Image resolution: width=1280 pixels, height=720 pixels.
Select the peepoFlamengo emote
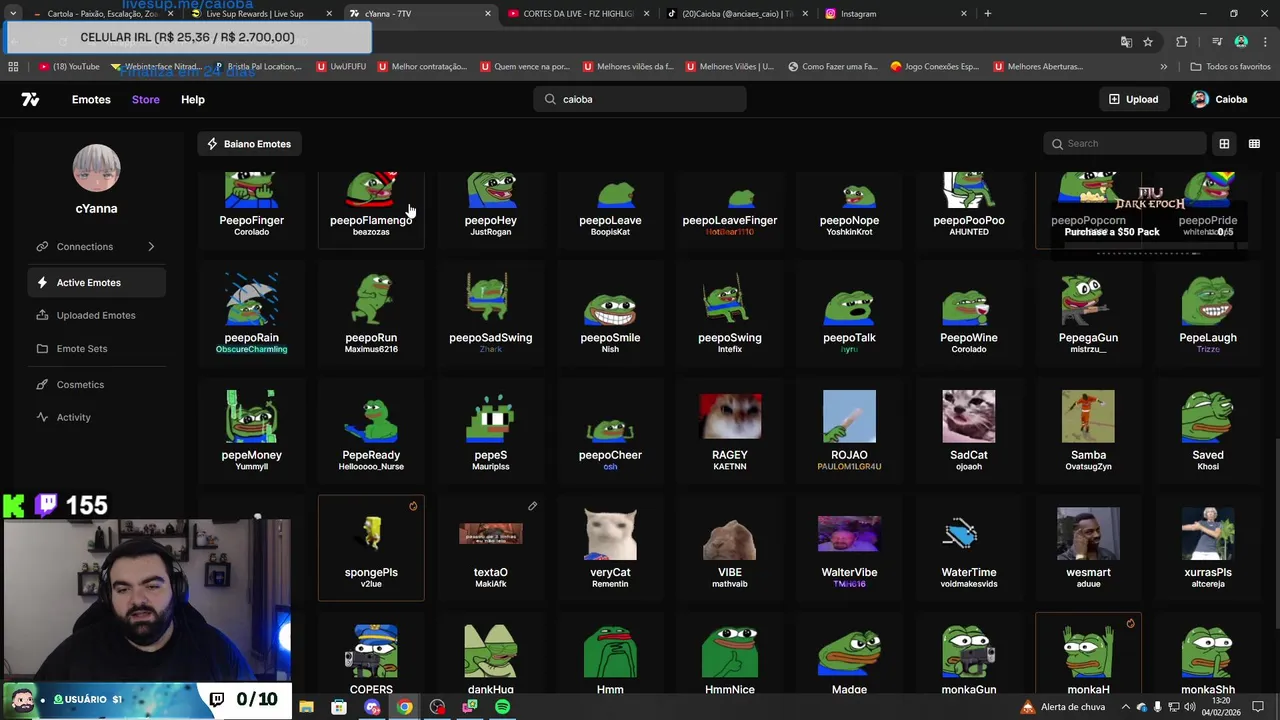pyautogui.click(x=371, y=208)
